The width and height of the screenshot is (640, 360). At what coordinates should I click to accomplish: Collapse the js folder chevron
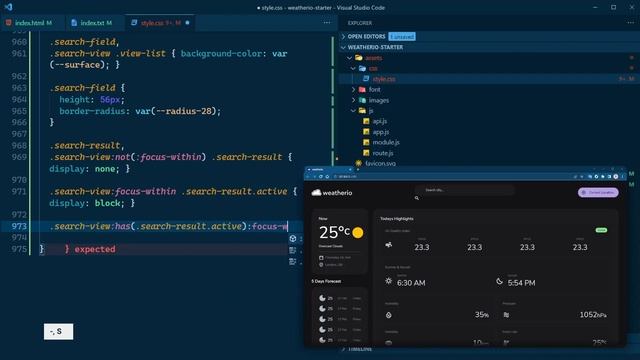coord(353,111)
